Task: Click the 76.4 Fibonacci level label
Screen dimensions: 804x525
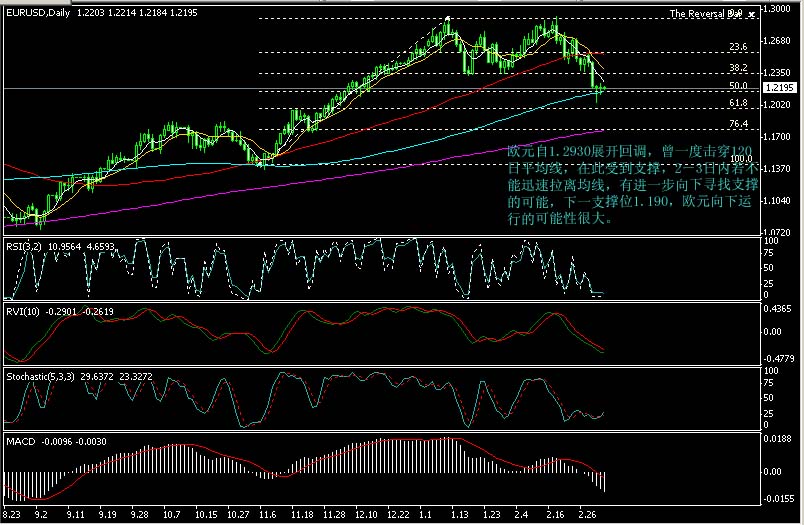Action: click(x=738, y=124)
